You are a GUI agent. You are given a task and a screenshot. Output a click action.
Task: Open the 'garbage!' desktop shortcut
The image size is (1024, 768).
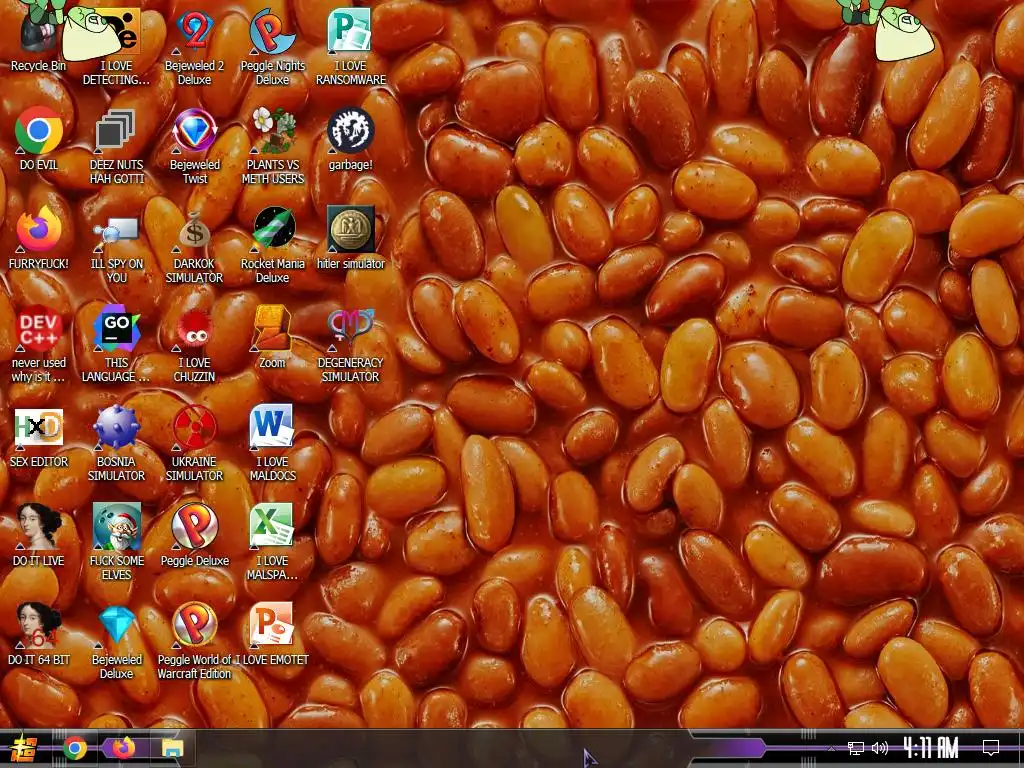(351, 138)
